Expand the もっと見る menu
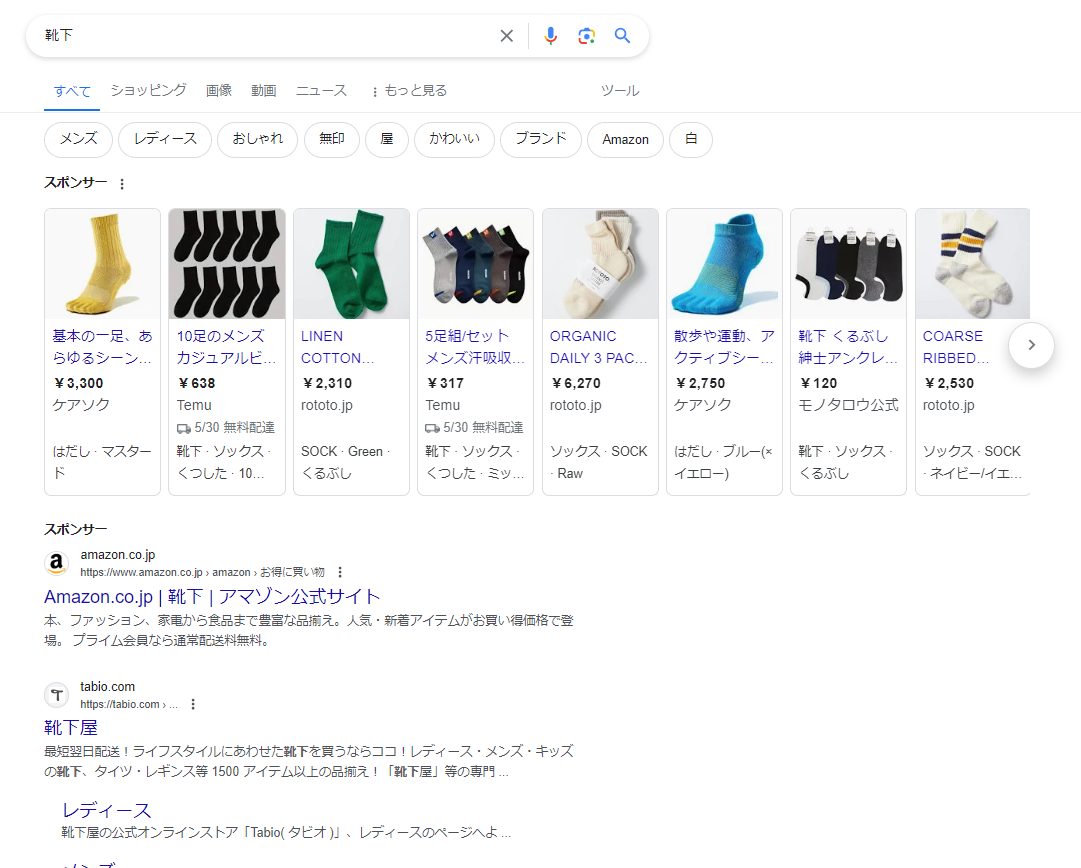Screen dimensions: 1081x868 (409, 90)
